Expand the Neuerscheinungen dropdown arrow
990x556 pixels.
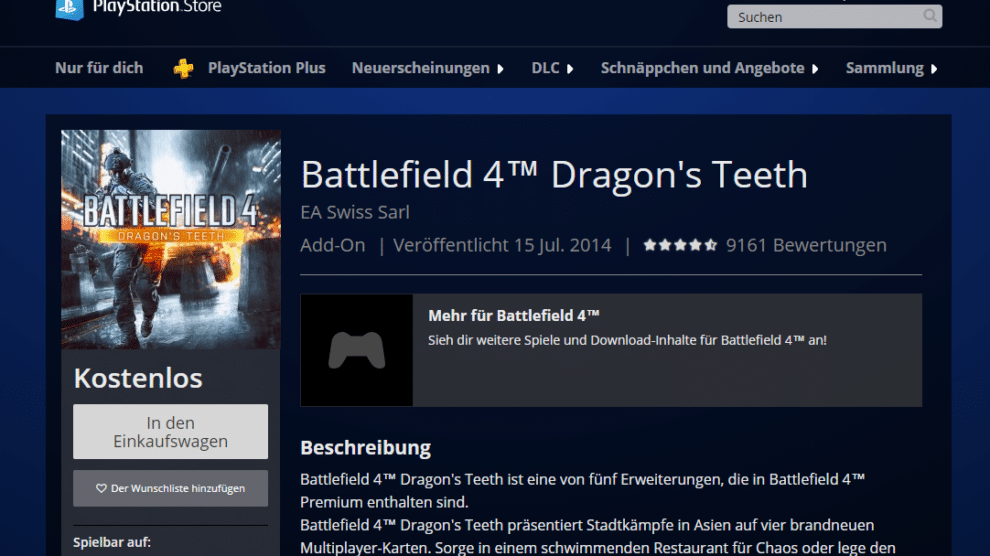pyautogui.click(x=498, y=69)
